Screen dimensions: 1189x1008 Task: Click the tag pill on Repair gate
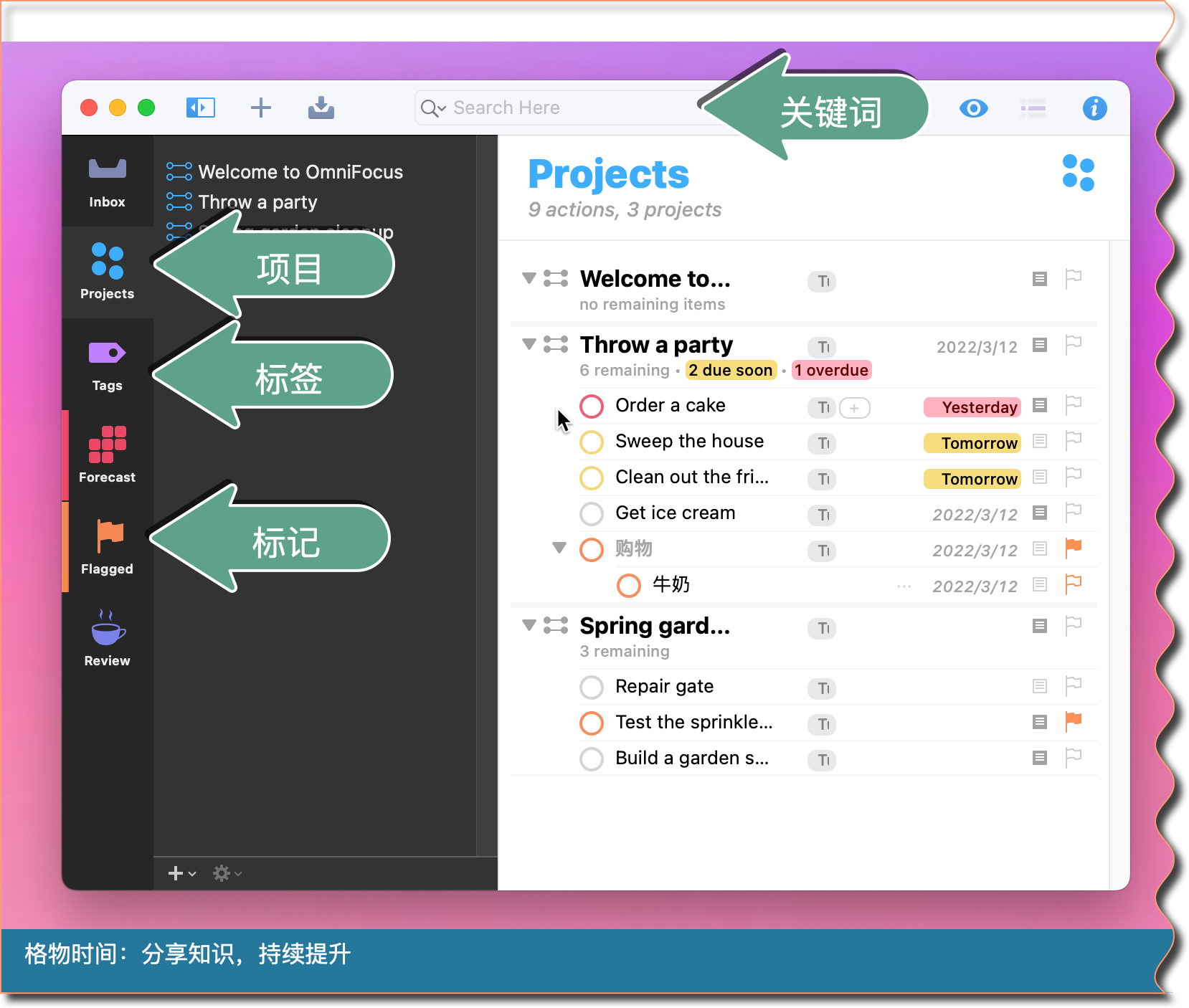click(x=823, y=689)
